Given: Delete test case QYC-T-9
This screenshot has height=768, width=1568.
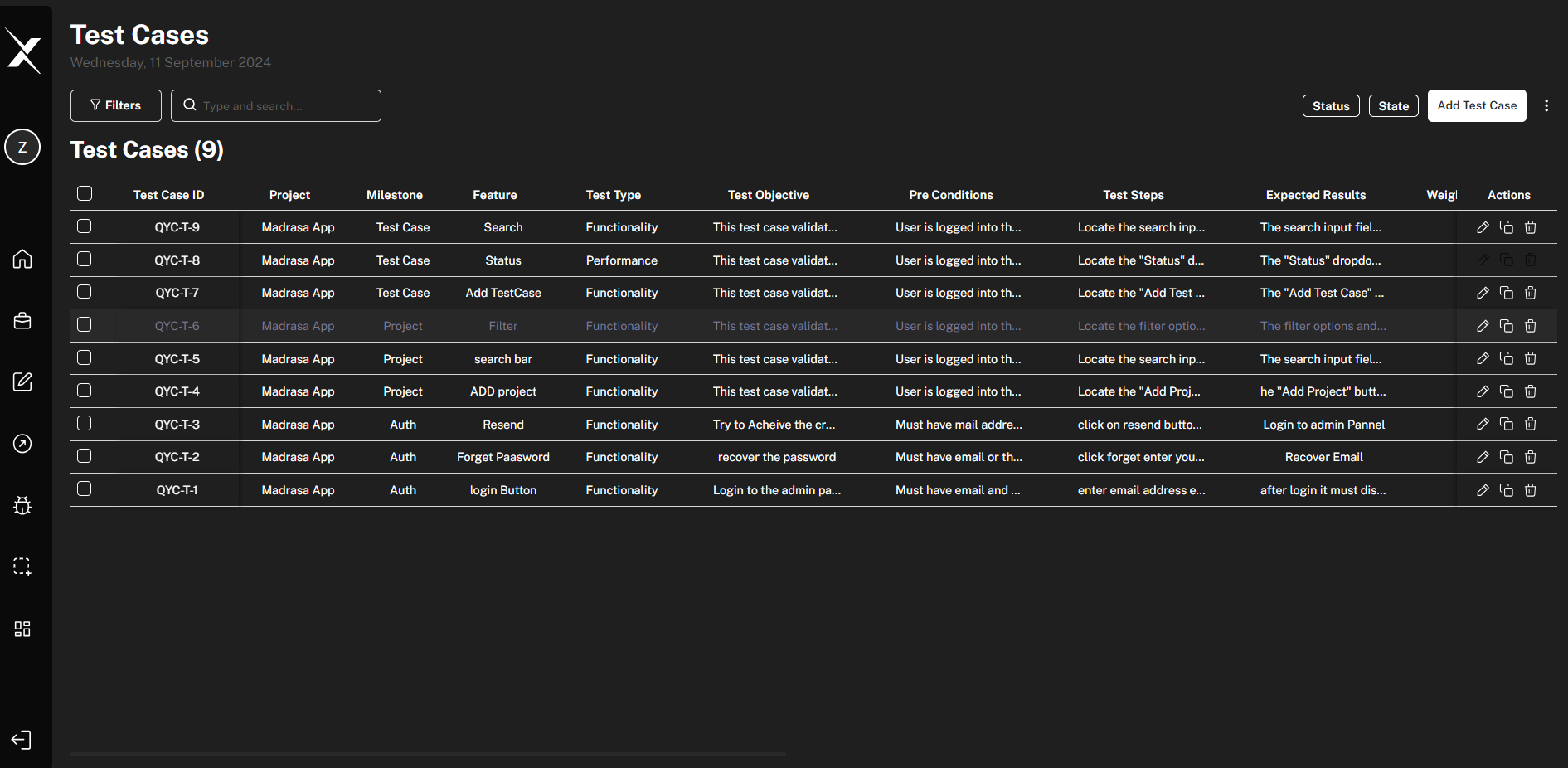Looking at the screenshot, I should [x=1531, y=227].
